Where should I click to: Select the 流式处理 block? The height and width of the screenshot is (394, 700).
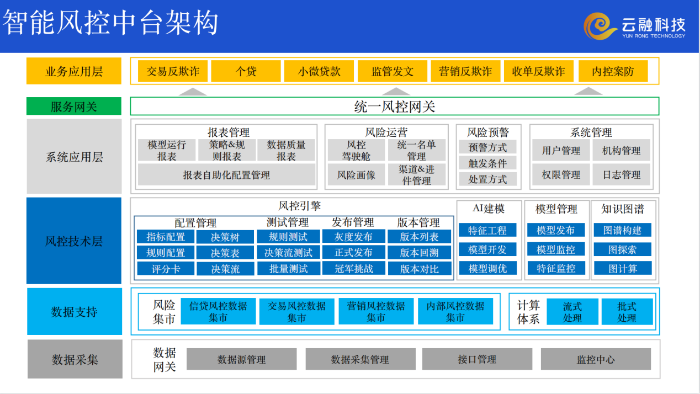pos(572,312)
